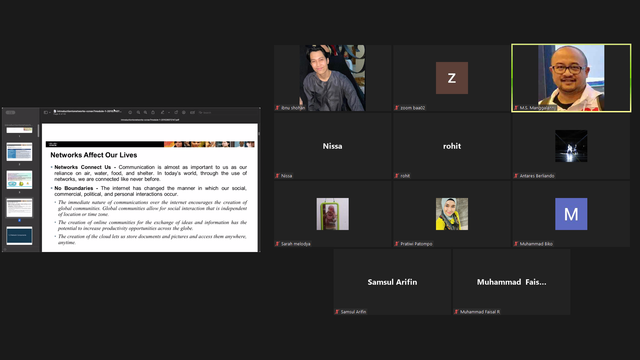The height and width of the screenshot is (360, 640).
Task: Open the sidebar view menu in Preview toolbar
Action: [46, 112]
